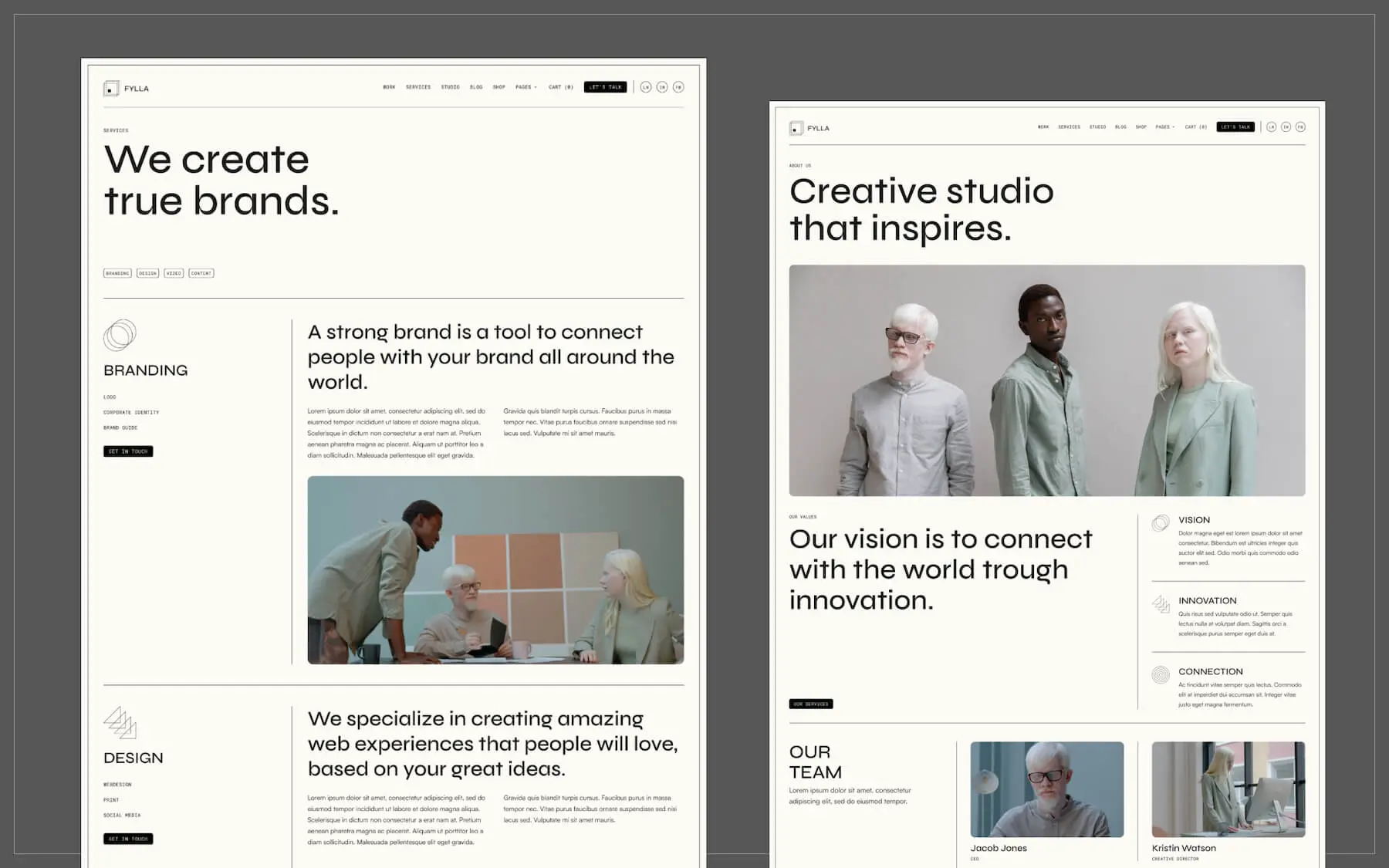This screenshot has width=1389, height=868.
Task: Open Cart (0) on About page
Action: (1196, 127)
